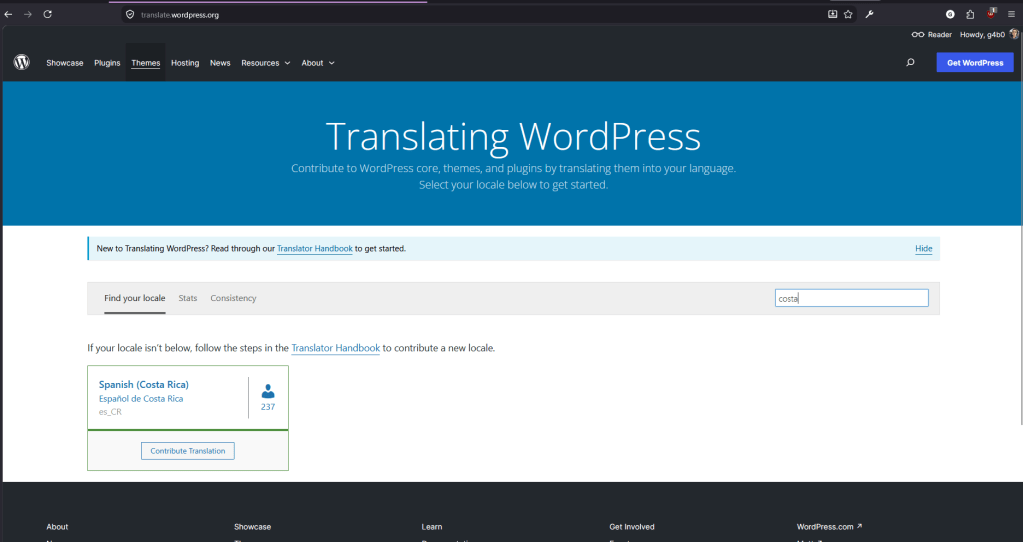Click Learn in the footer
Screen dimensions: 1023x542
431,526
